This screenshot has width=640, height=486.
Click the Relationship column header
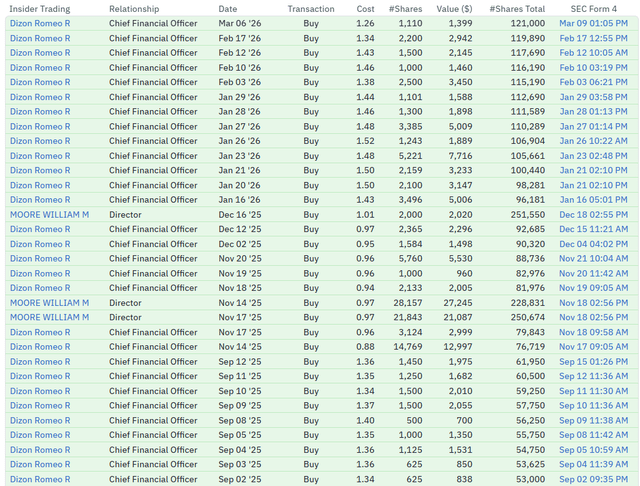click(x=134, y=9)
